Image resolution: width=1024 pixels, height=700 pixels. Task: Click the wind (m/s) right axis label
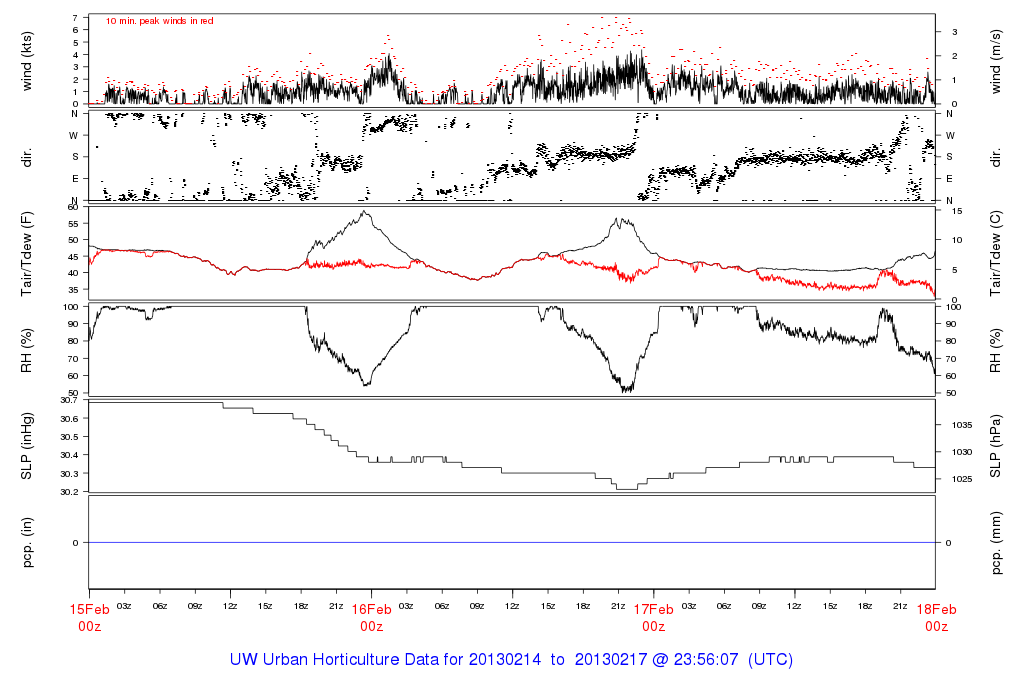[996, 61]
